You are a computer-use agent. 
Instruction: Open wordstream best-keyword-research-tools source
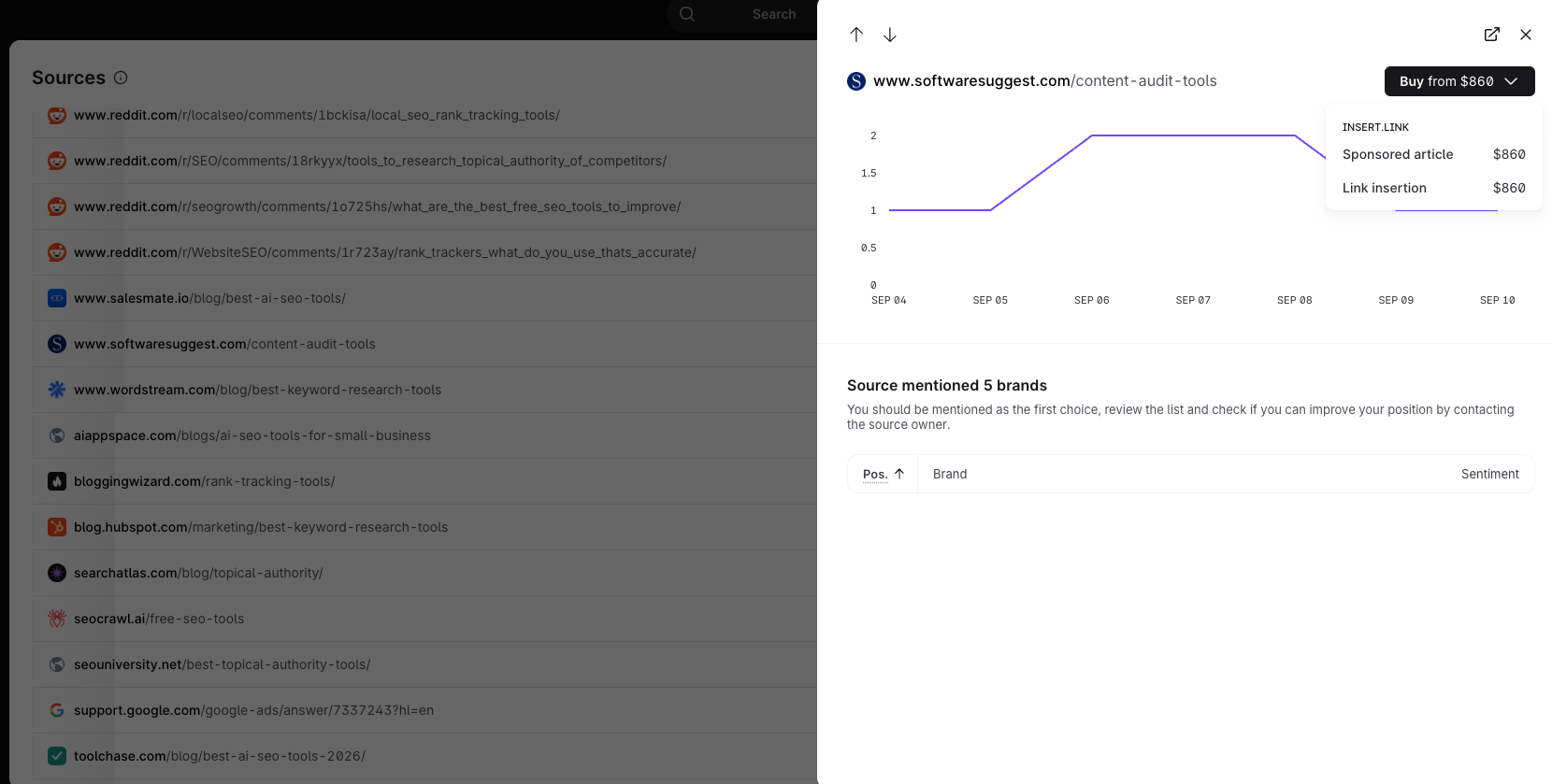257,390
